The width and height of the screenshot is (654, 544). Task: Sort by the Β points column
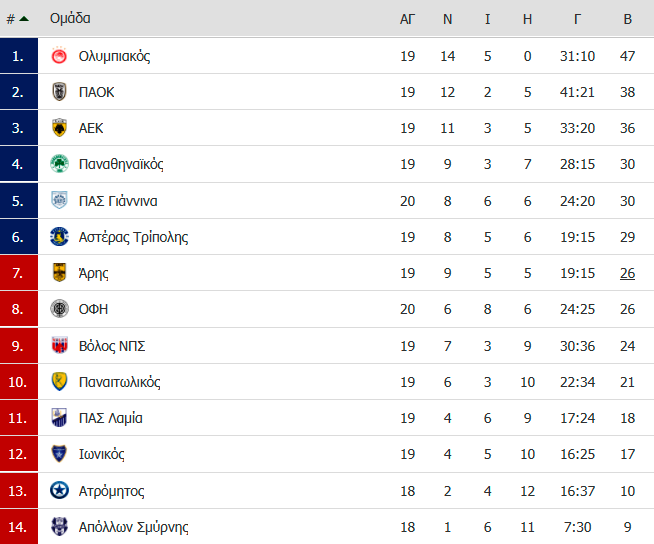tap(627, 19)
